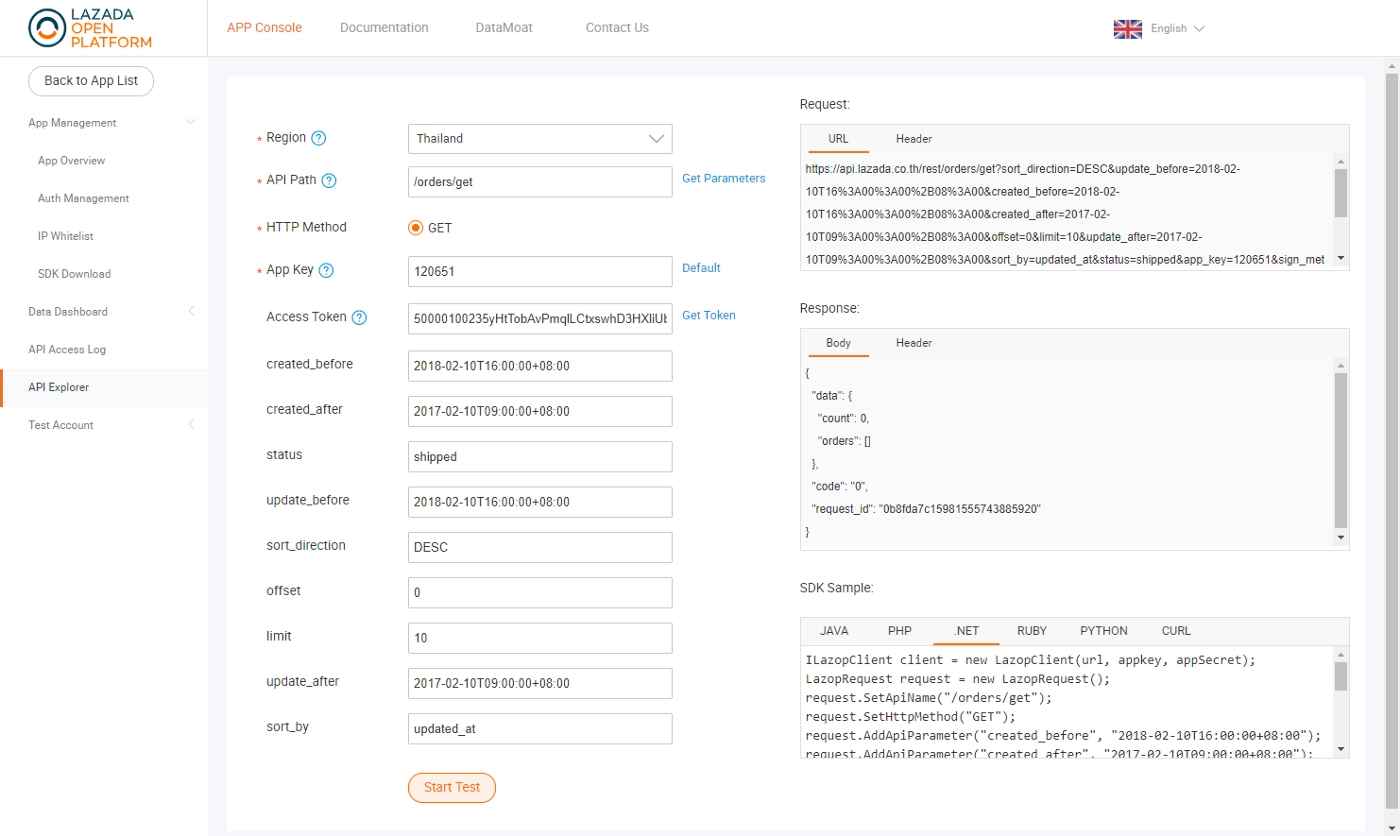Switch to the Request Header tab
This screenshot has width=1400, height=836.
914,139
